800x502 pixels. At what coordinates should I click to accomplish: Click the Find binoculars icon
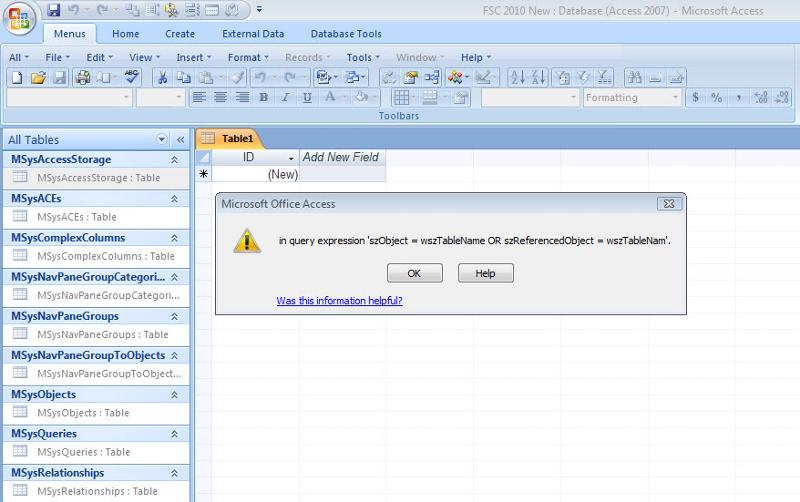pyautogui.click(x=635, y=78)
